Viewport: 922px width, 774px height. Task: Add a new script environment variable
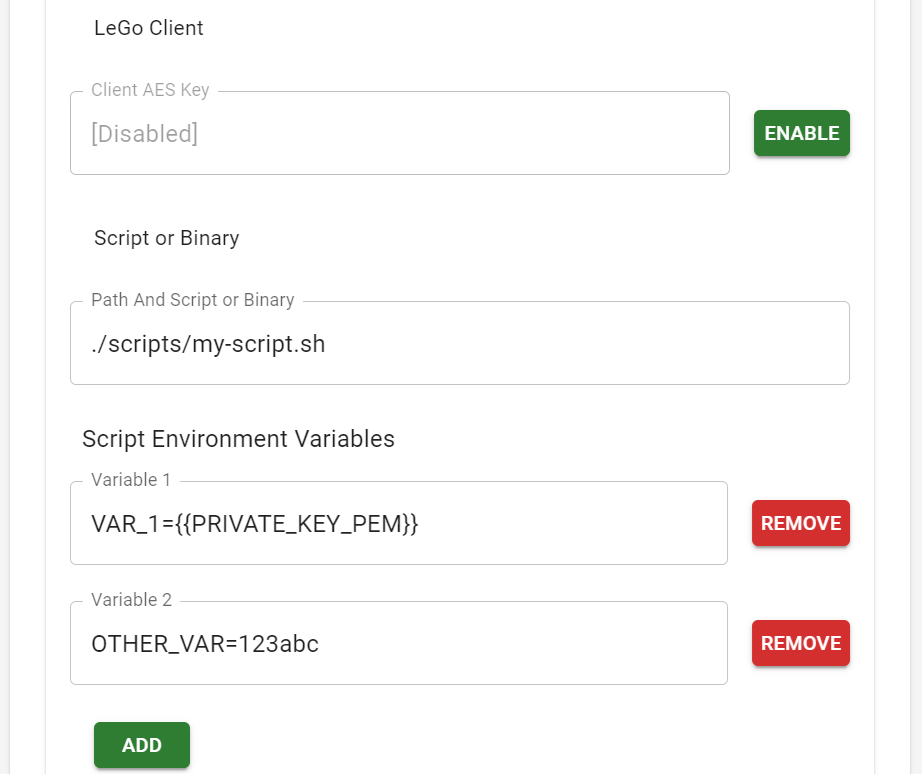pyautogui.click(x=141, y=744)
